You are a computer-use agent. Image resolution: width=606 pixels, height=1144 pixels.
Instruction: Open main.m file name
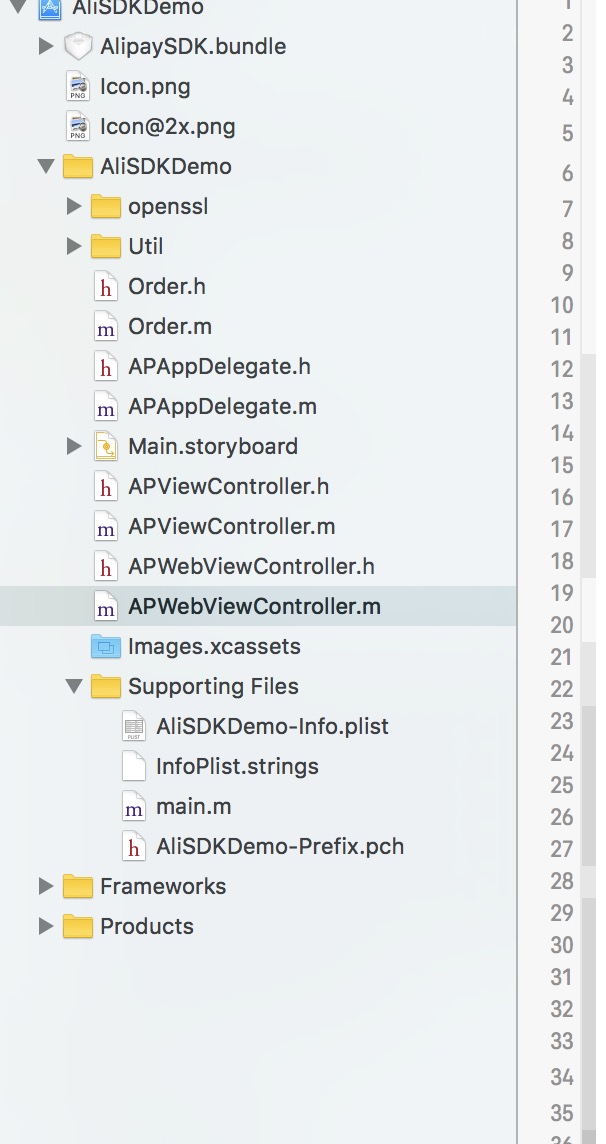(194, 807)
